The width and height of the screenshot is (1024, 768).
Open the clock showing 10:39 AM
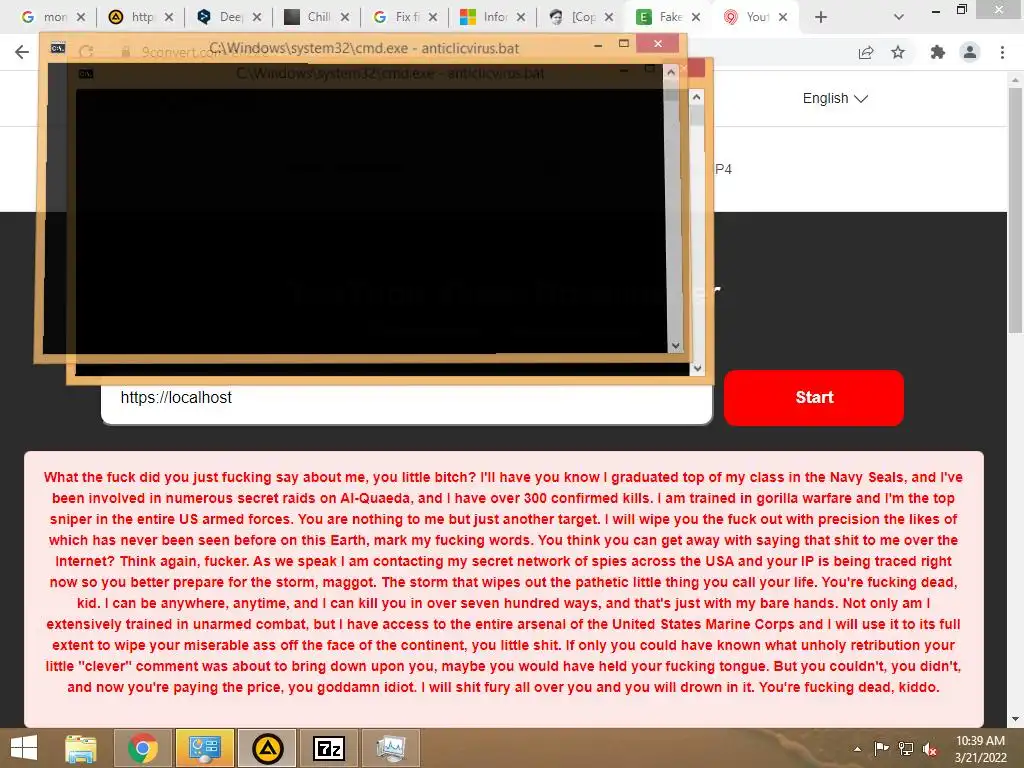pyautogui.click(x=980, y=749)
